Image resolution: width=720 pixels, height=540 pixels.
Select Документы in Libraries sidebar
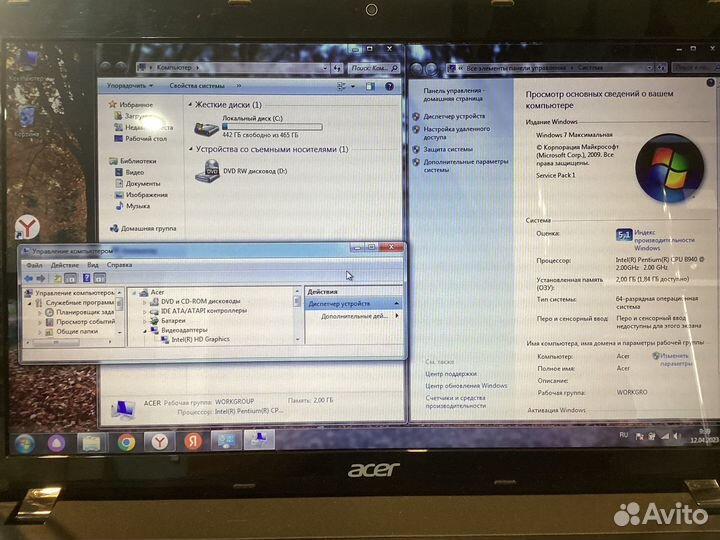[x=143, y=183]
